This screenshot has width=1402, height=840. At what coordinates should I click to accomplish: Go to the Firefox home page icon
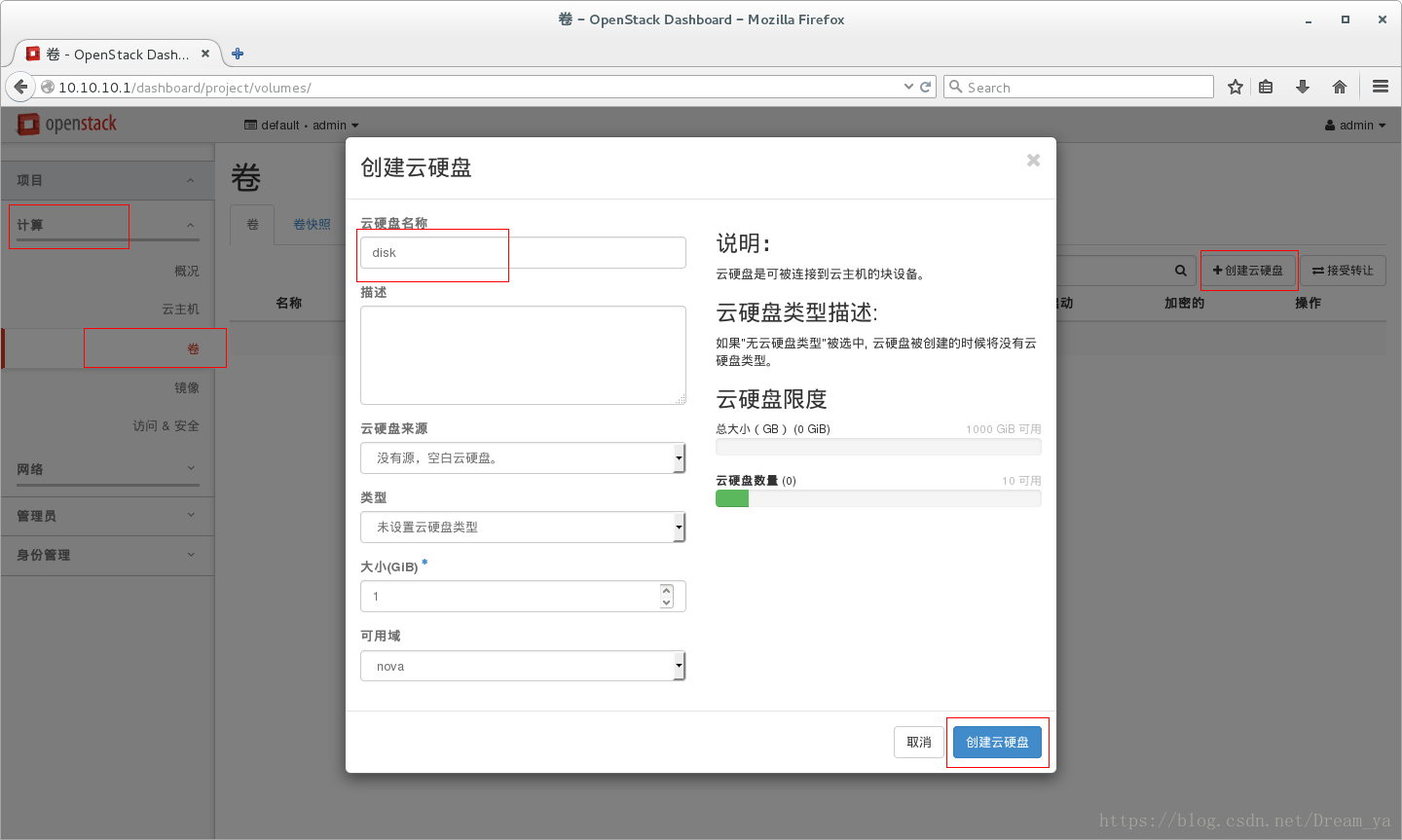coord(1340,87)
